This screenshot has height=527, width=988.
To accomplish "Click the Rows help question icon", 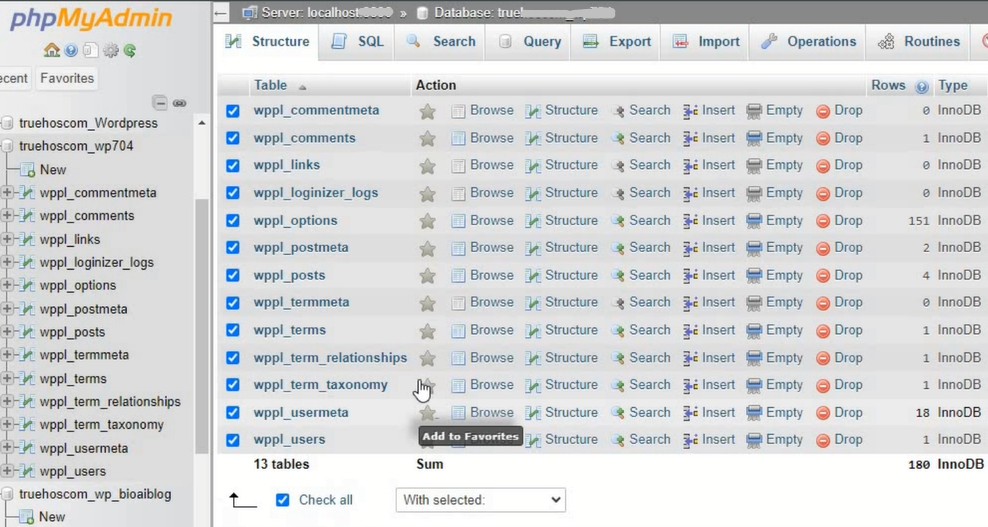I will point(922,87).
